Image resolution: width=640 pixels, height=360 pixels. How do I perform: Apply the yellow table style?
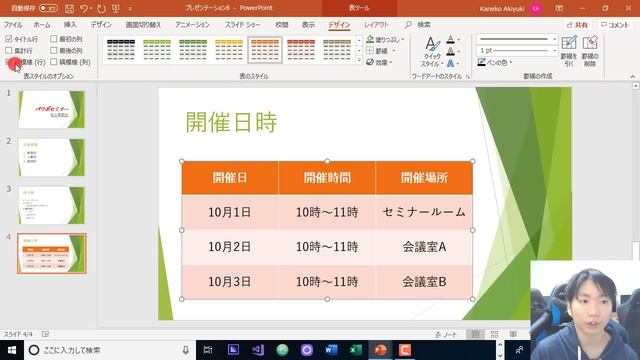pos(229,50)
